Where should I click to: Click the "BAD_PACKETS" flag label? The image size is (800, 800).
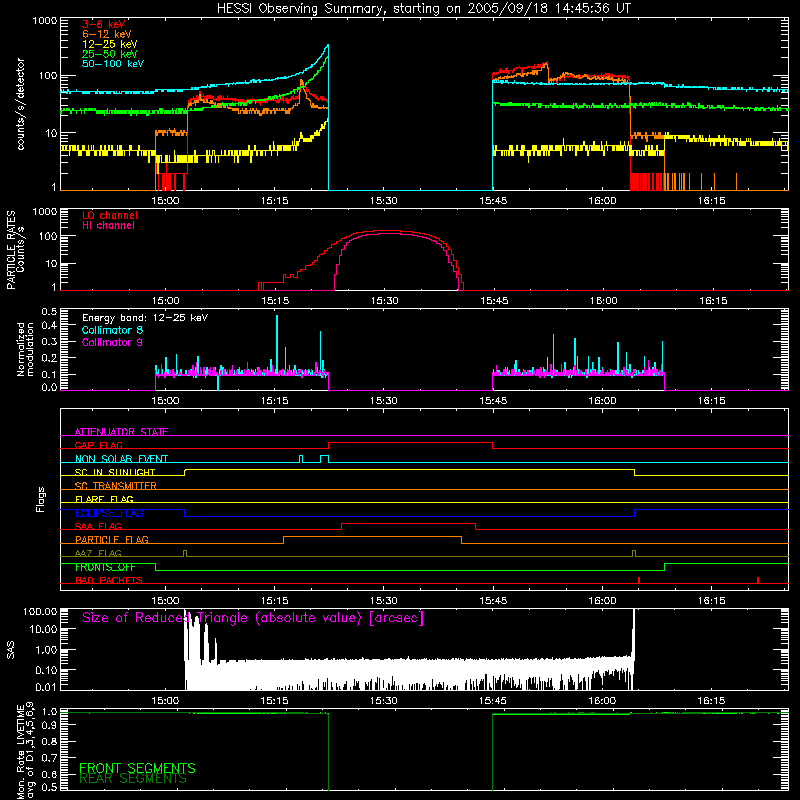click(x=109, y=580)
